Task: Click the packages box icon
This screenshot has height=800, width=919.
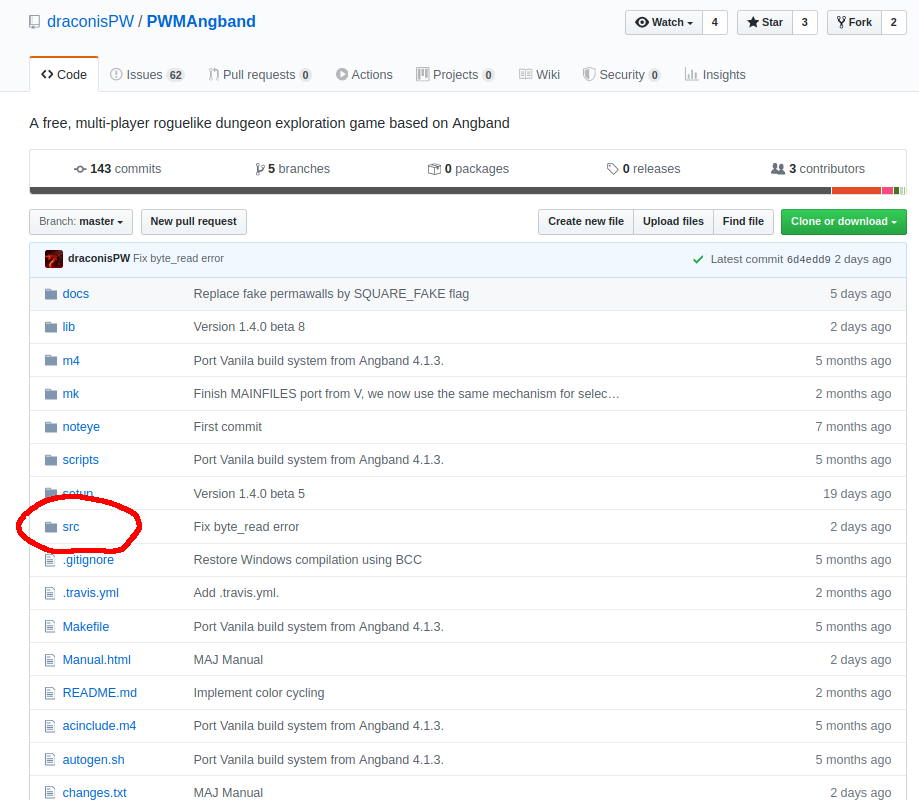Action: pyautogui.click(x=434, y=169)
